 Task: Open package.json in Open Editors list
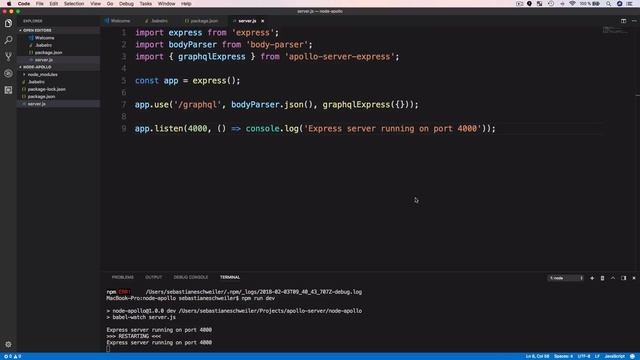click(48, 53)
